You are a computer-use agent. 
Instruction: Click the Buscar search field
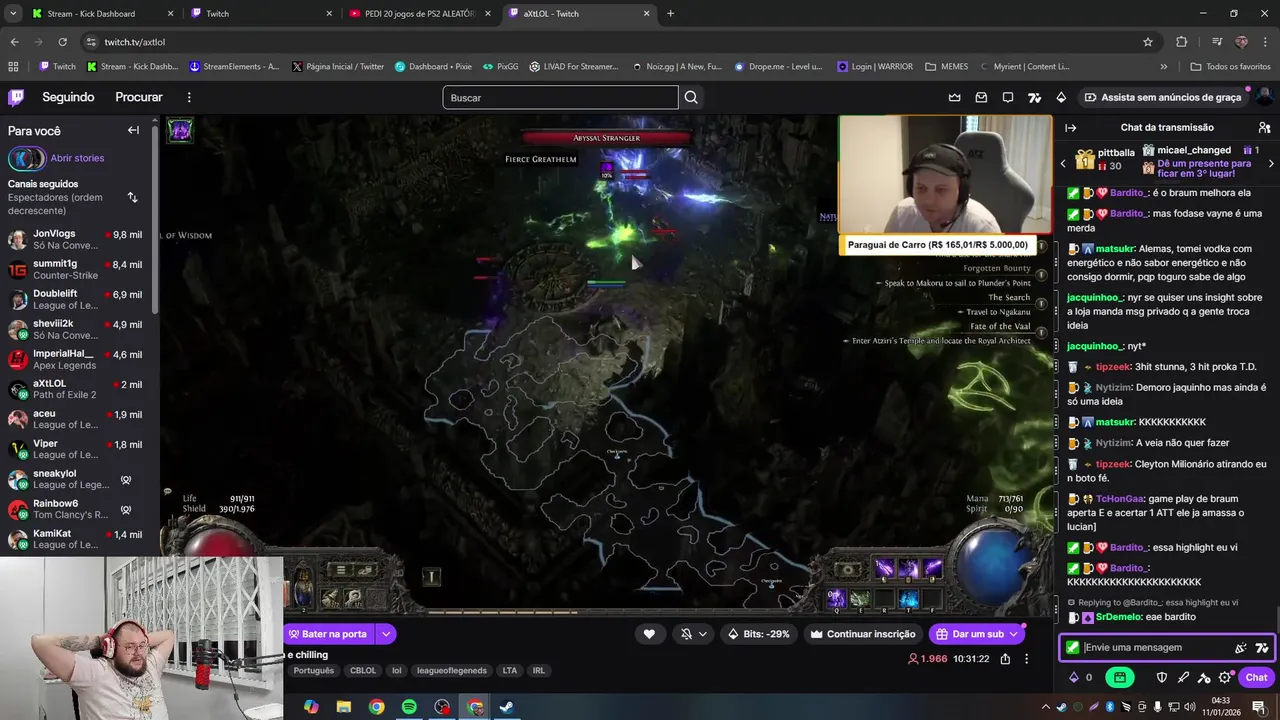tap(560, 97)
